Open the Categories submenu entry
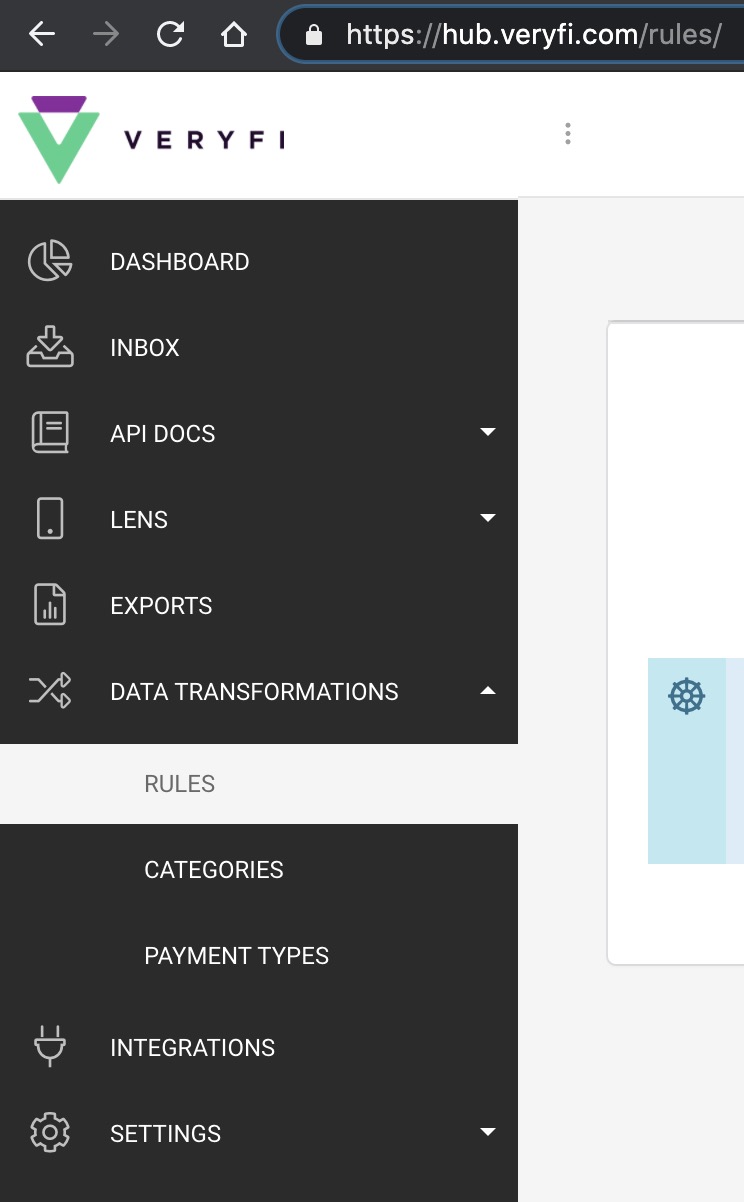This screenshot has width=744, height=1202. [213, 869]
